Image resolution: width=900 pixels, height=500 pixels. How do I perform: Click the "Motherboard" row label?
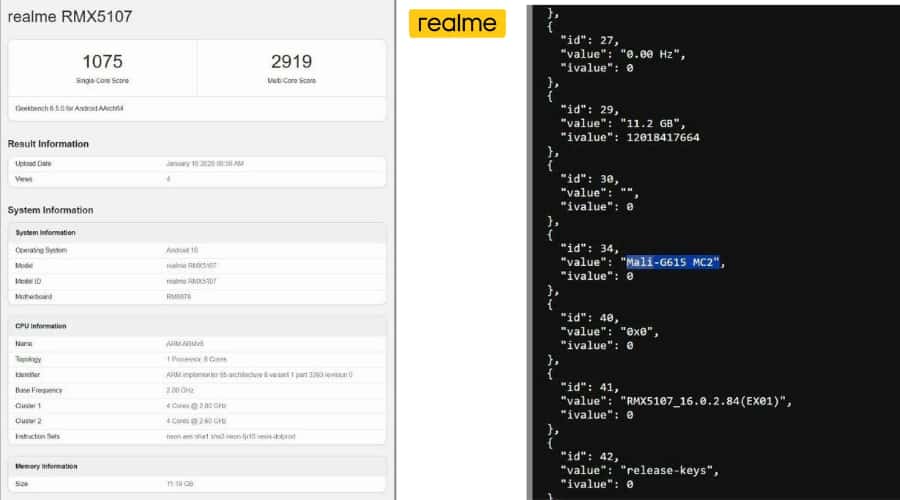click(33, 297)
